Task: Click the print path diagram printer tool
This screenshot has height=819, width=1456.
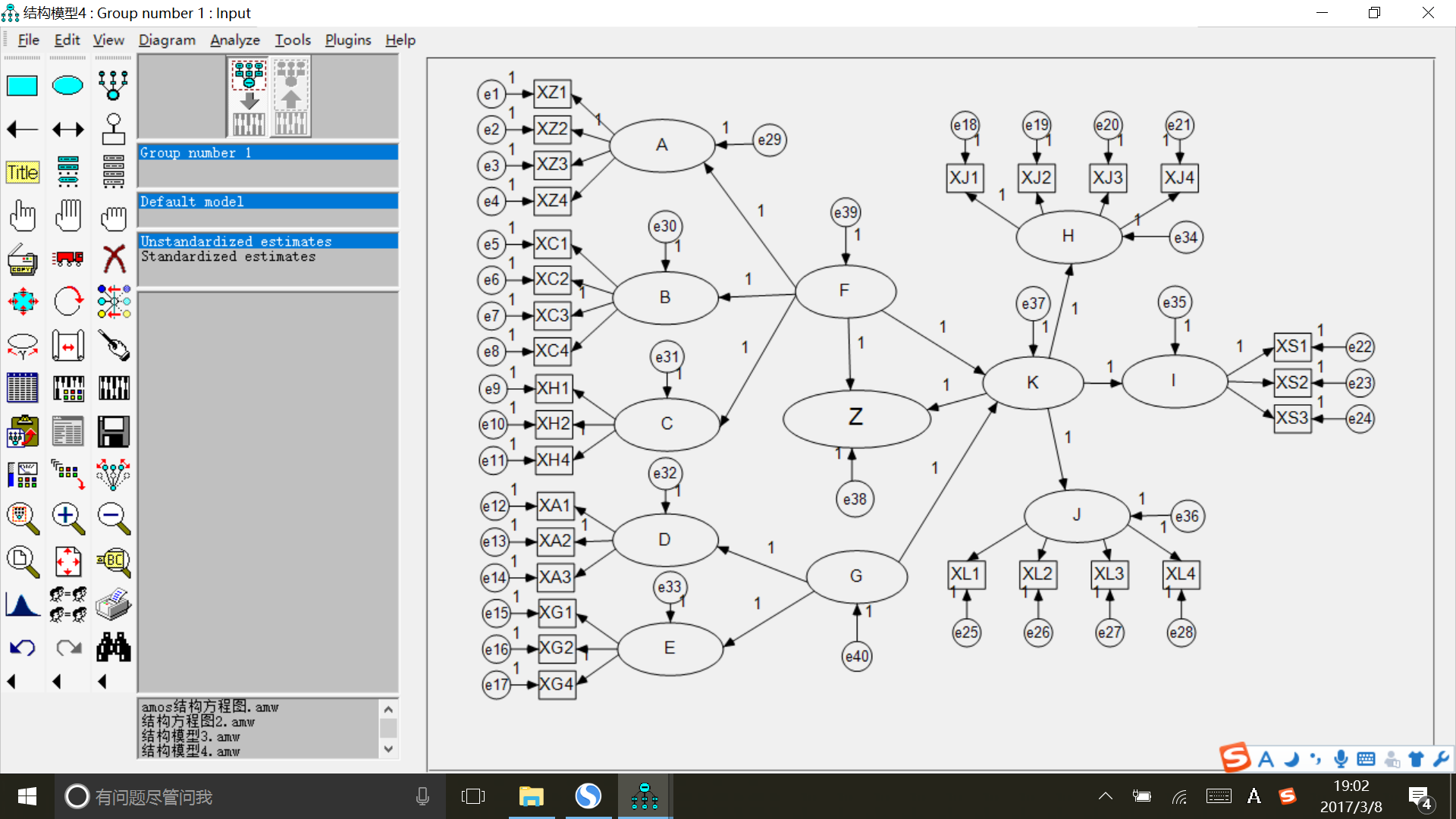Action: (113, 604)
